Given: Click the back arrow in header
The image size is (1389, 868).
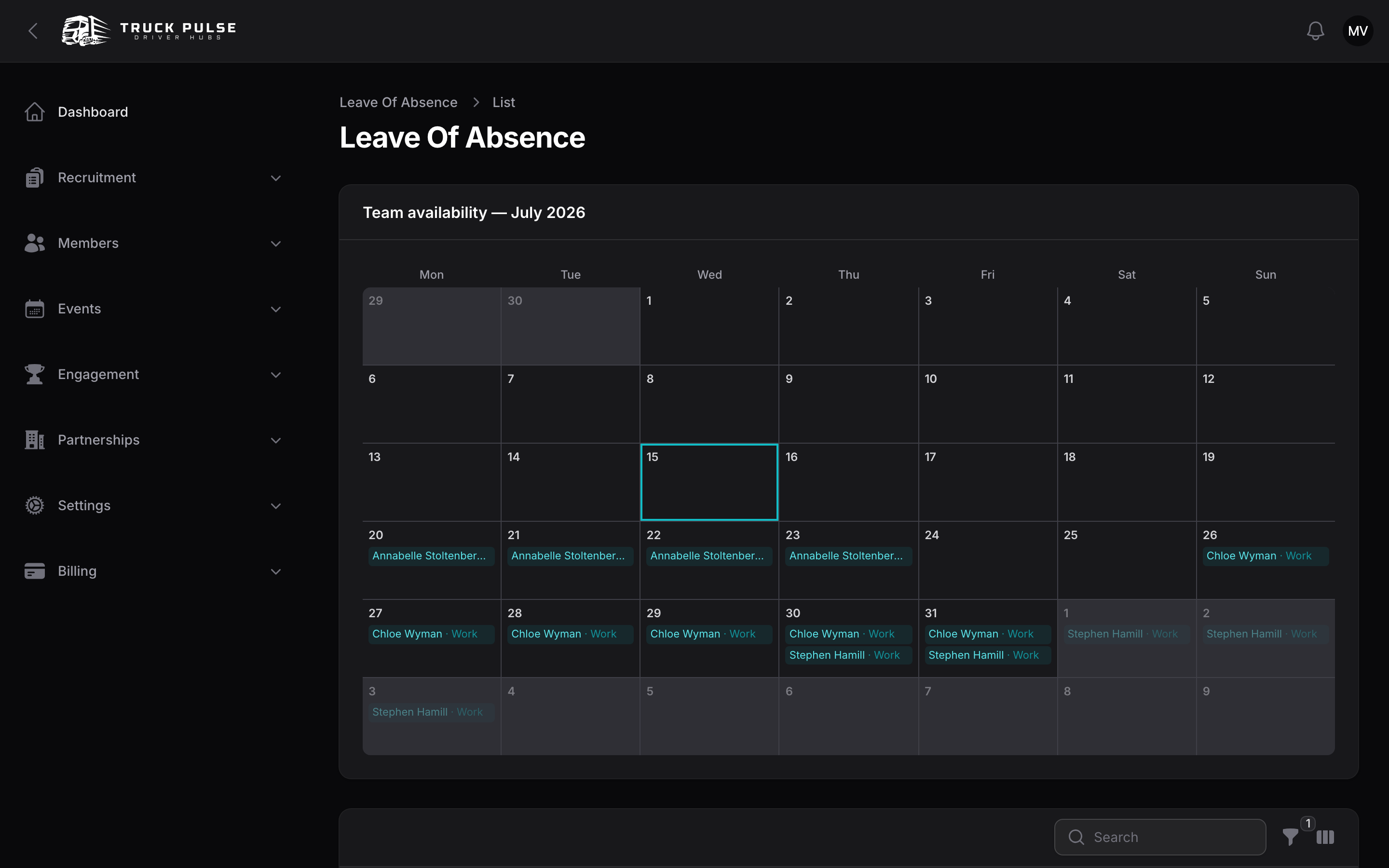Looking at the screenshot, I should coord(33,31).
